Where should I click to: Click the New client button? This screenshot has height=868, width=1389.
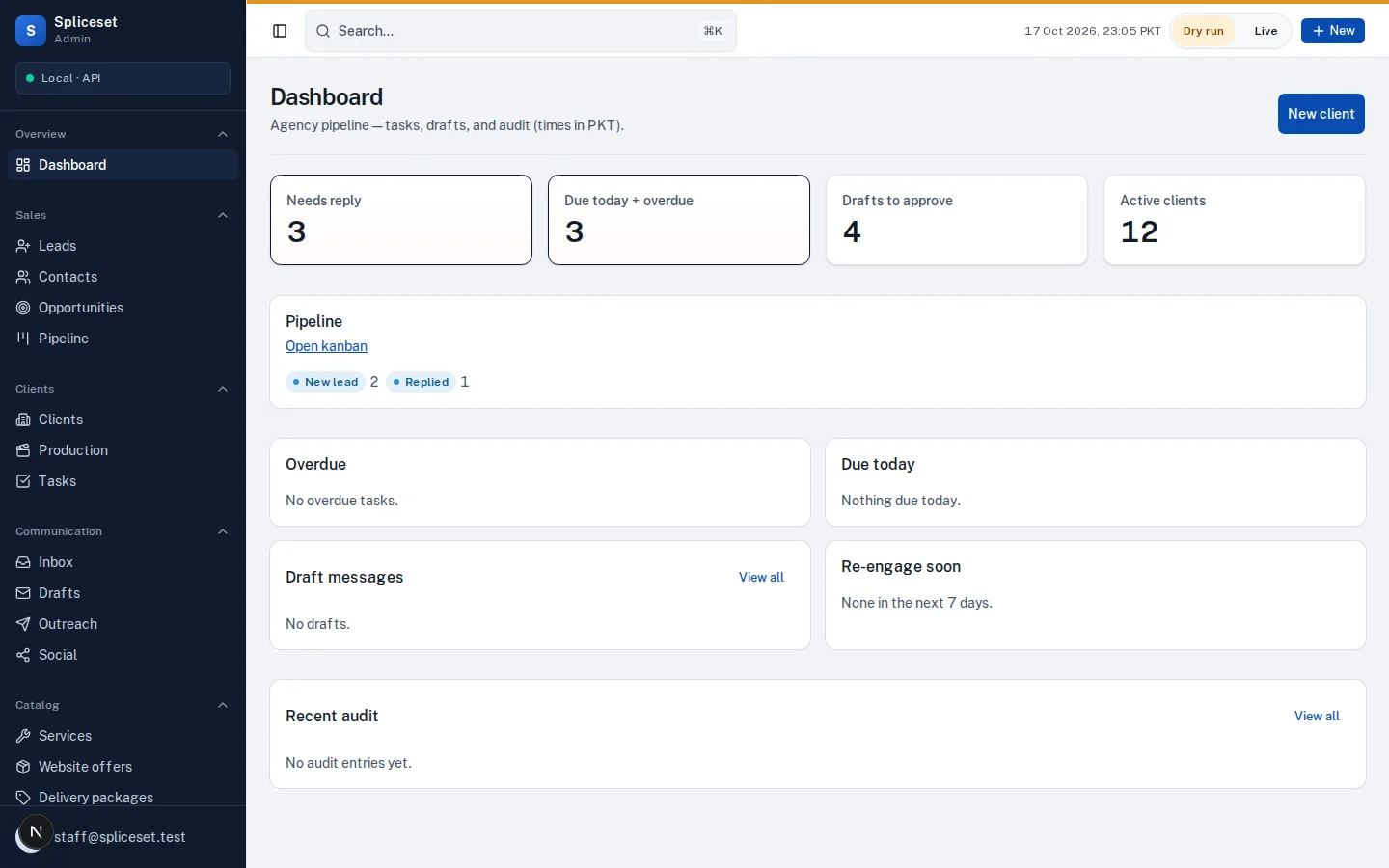1321,114
